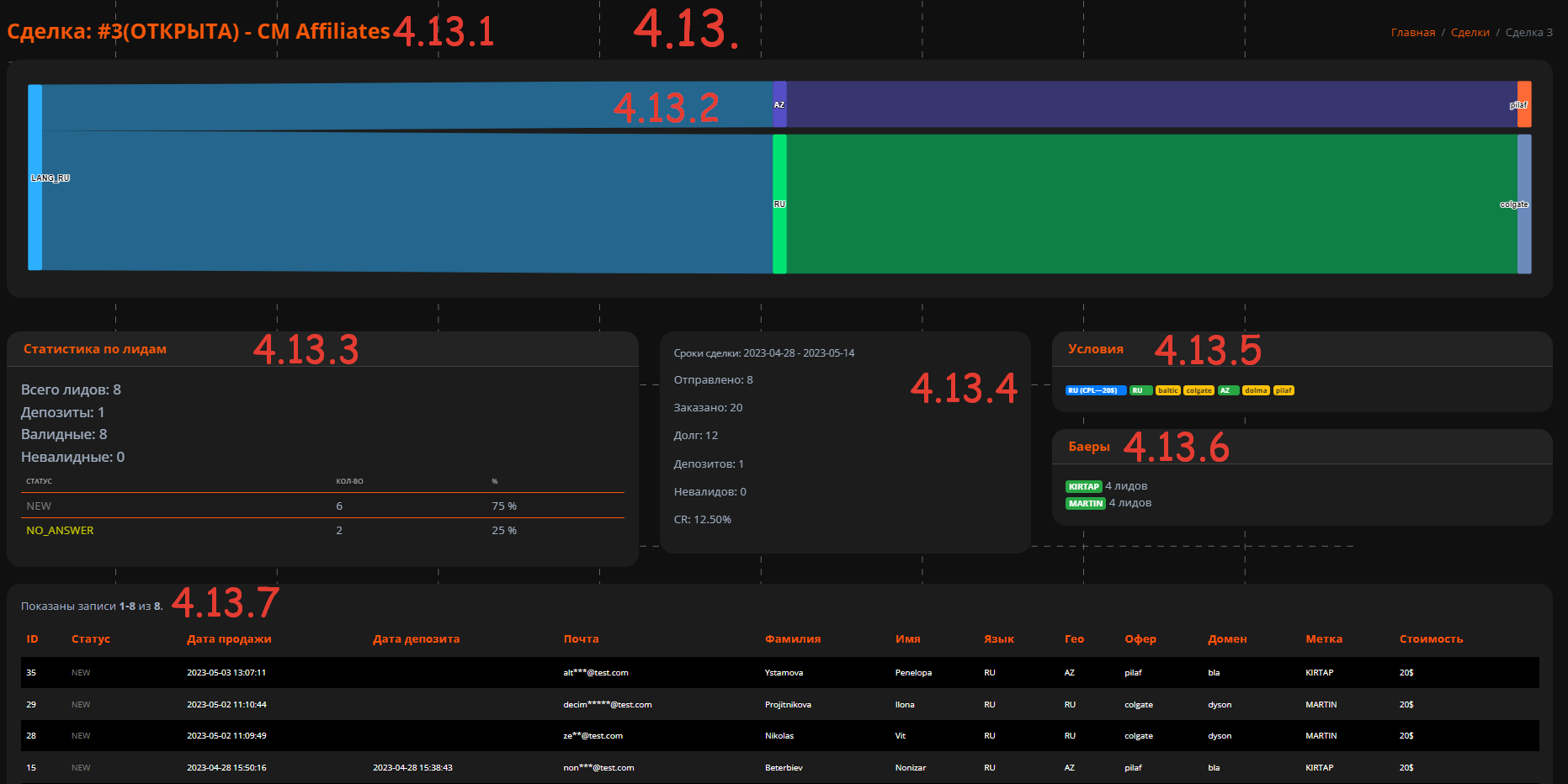The height and width of the screenshot is (784, 1568).
Task: Click the green RU tag in Условия
Action: point(1140,390)
